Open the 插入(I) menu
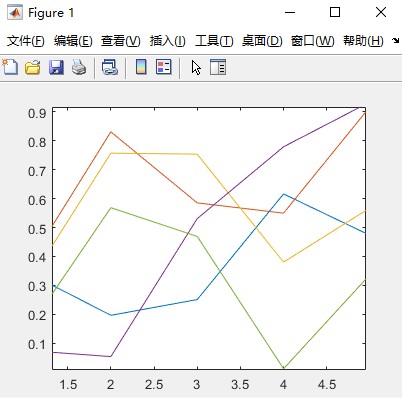 point(167,41)
